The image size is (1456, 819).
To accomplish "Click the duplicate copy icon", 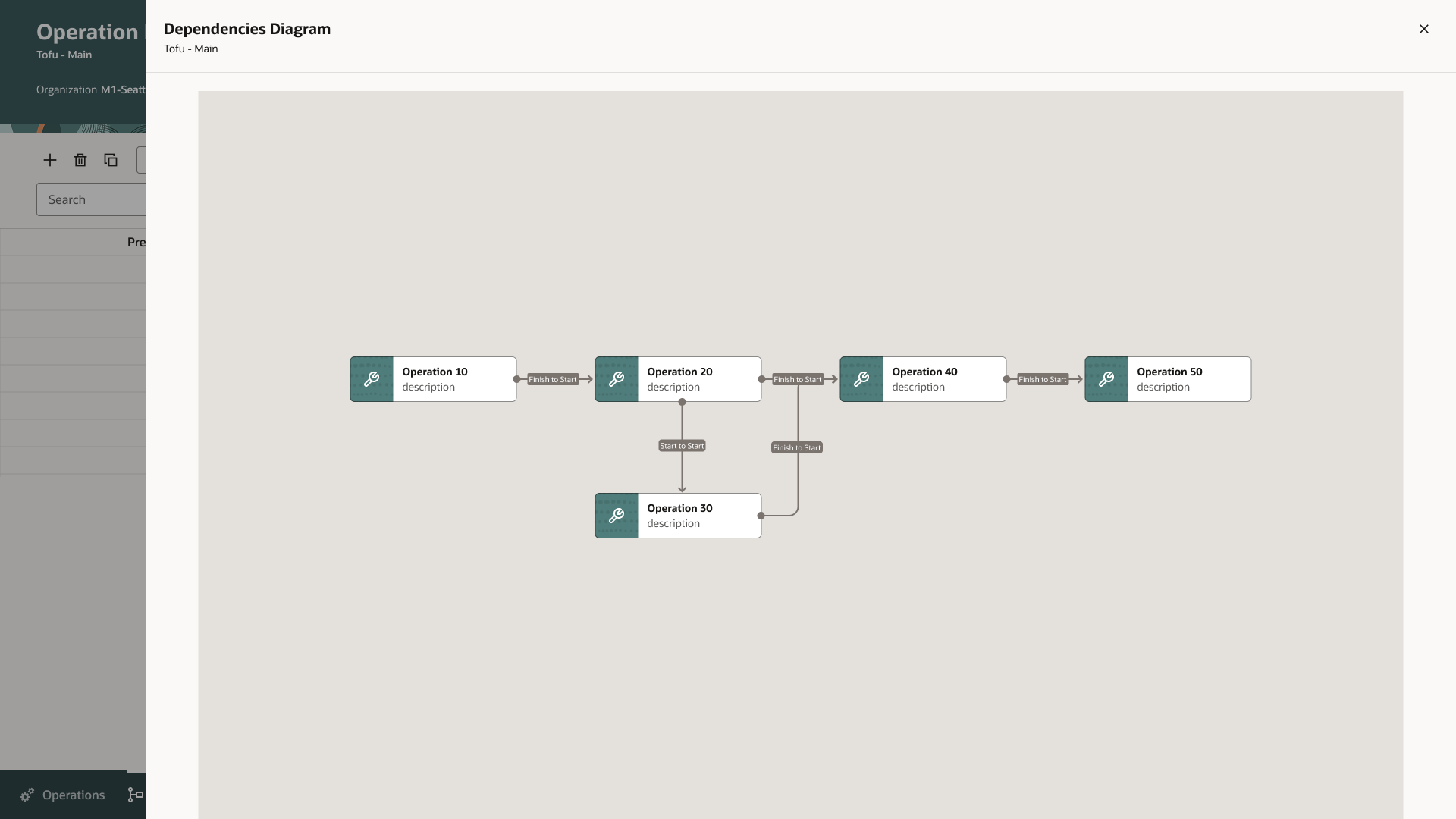I will [111, 160].
